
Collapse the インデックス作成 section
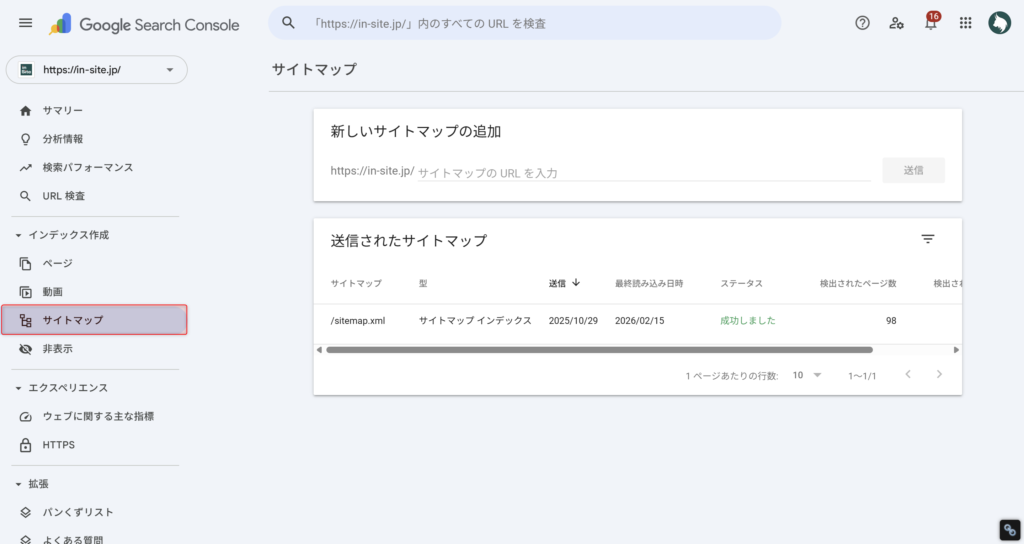[x=18, y=235]
